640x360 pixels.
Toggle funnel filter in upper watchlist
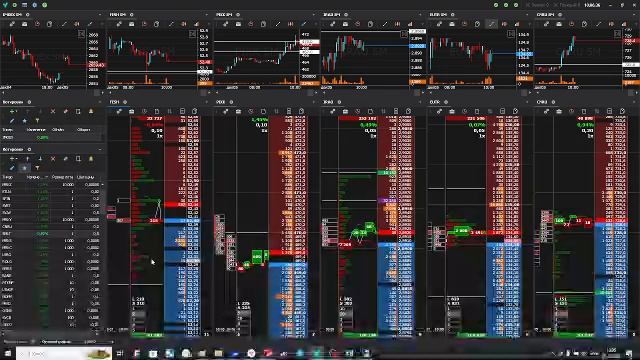click(x=37, y=121)
